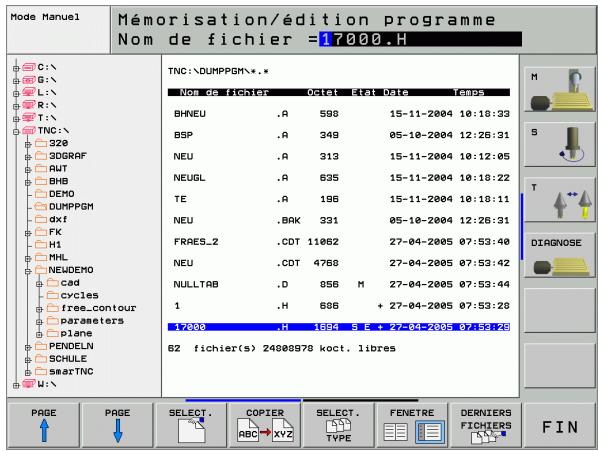The height and width of the screenshot is (451, 598).
Task: Click the M machine functions softkey
Action: coord(559,90)
